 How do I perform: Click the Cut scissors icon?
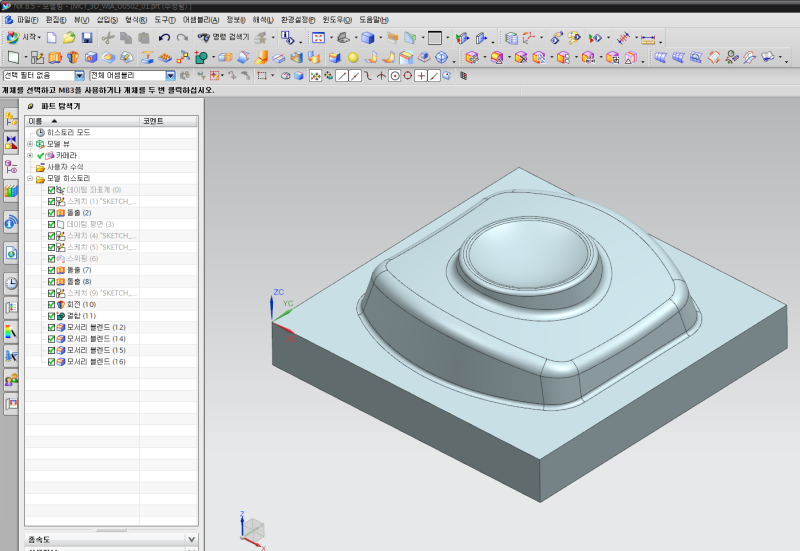[108, 37]
